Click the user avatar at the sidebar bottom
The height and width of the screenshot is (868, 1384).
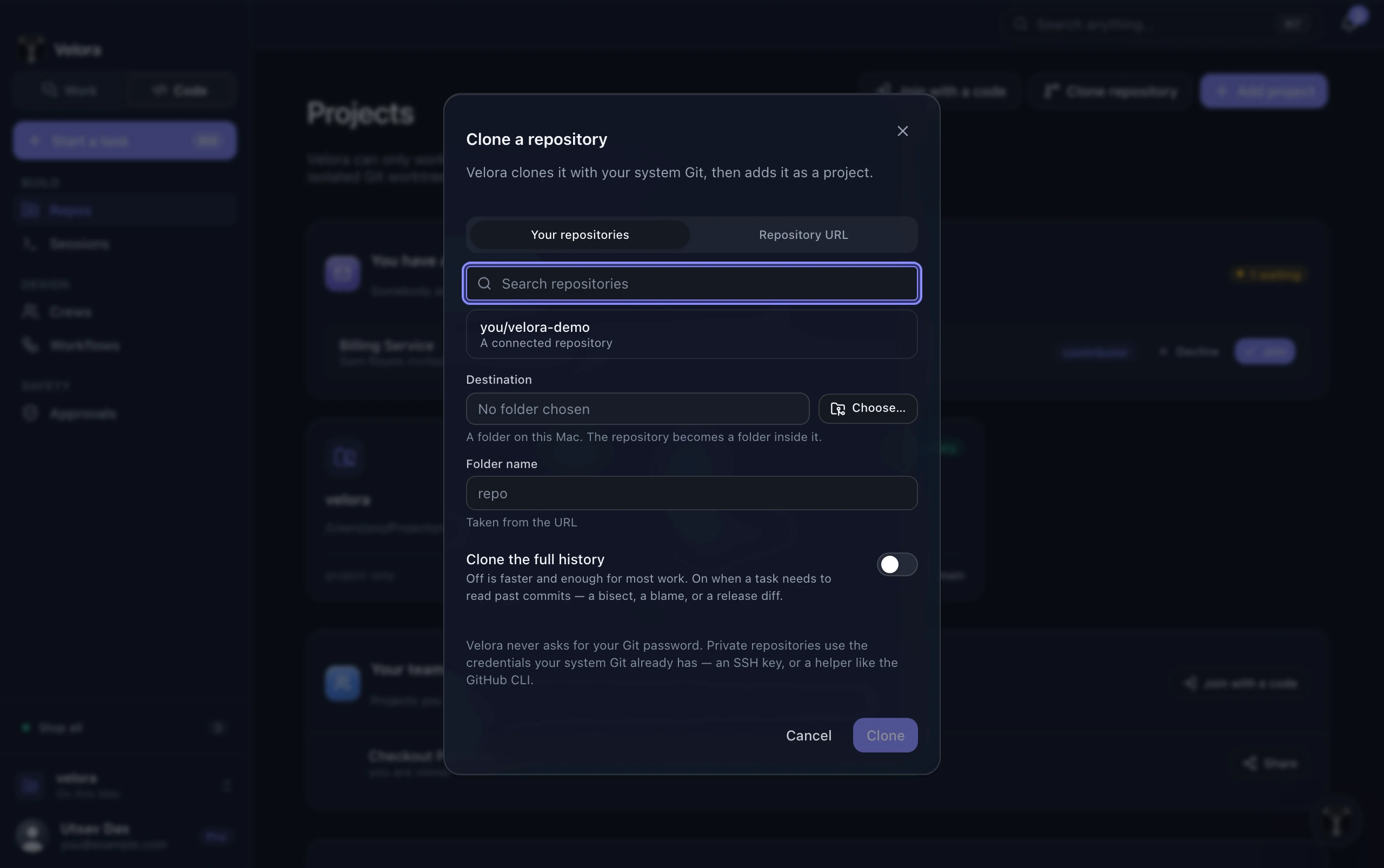tap(32, 836)
